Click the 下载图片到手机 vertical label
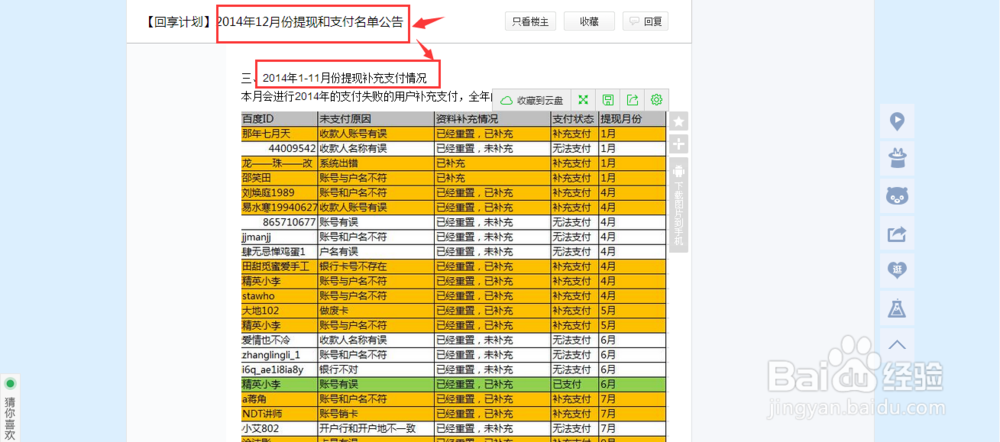 [x=679, y=214]
